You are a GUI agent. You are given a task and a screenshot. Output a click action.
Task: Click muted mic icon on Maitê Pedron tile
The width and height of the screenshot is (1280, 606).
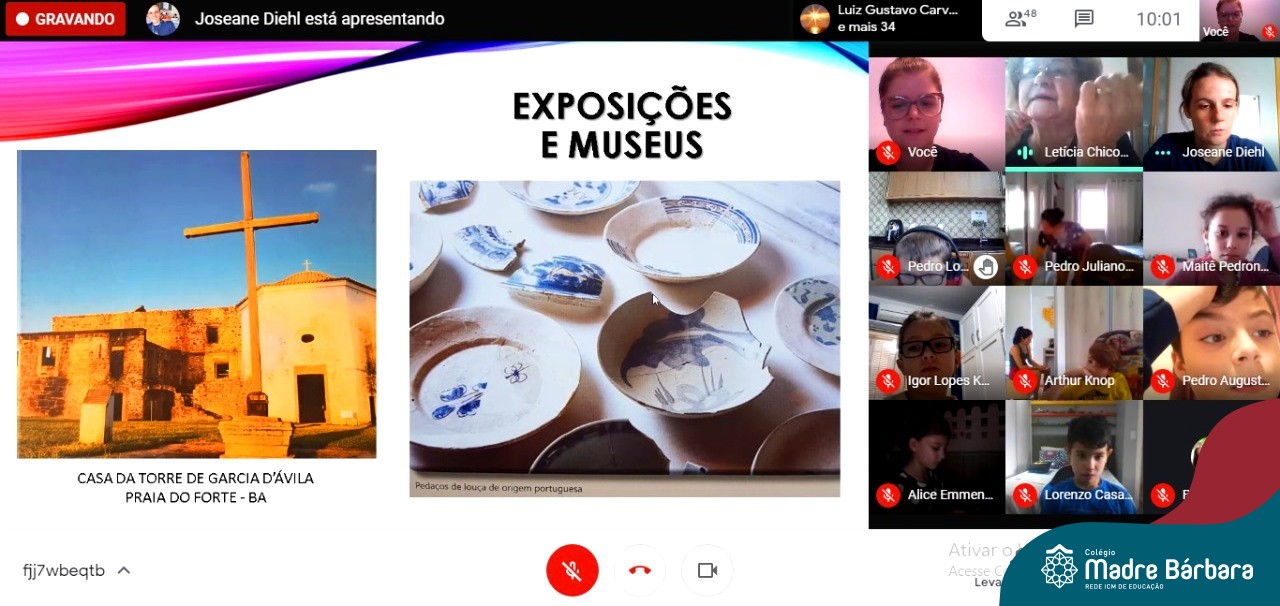coord(1162,267)
